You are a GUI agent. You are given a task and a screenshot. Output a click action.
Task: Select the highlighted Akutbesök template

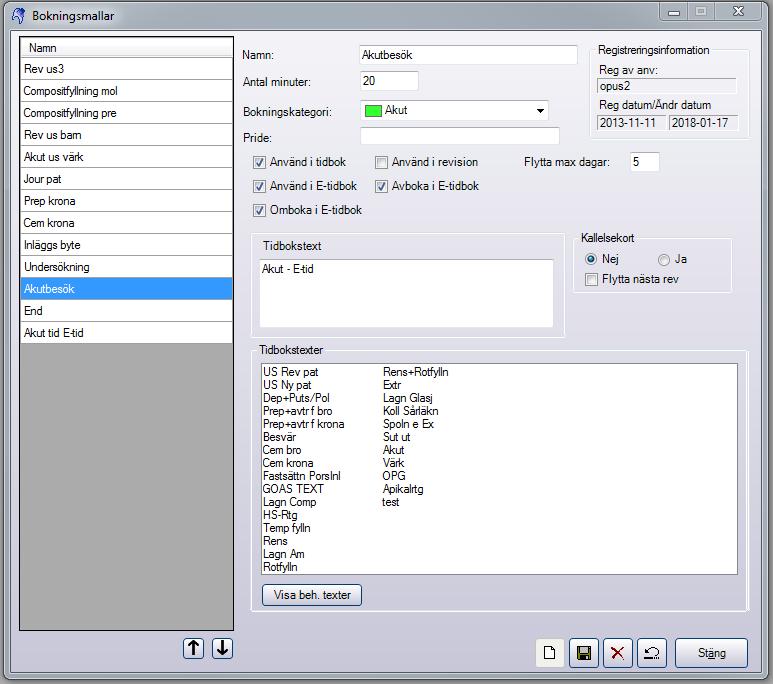[x=127, y=289]
